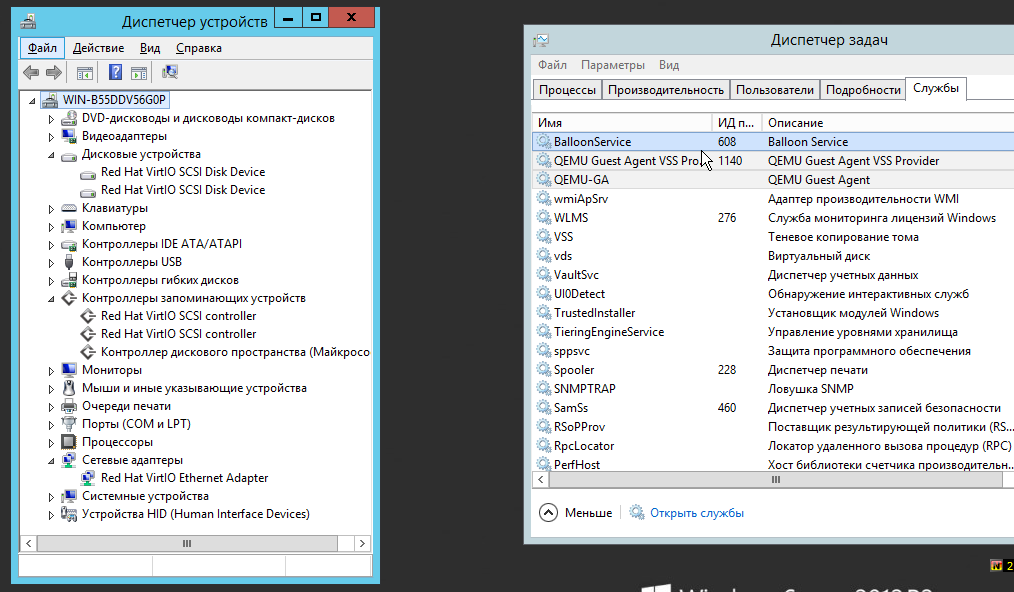1014x592 pixels.
Task: Select the TieringEngineService service row
Action: click(773, 332)
